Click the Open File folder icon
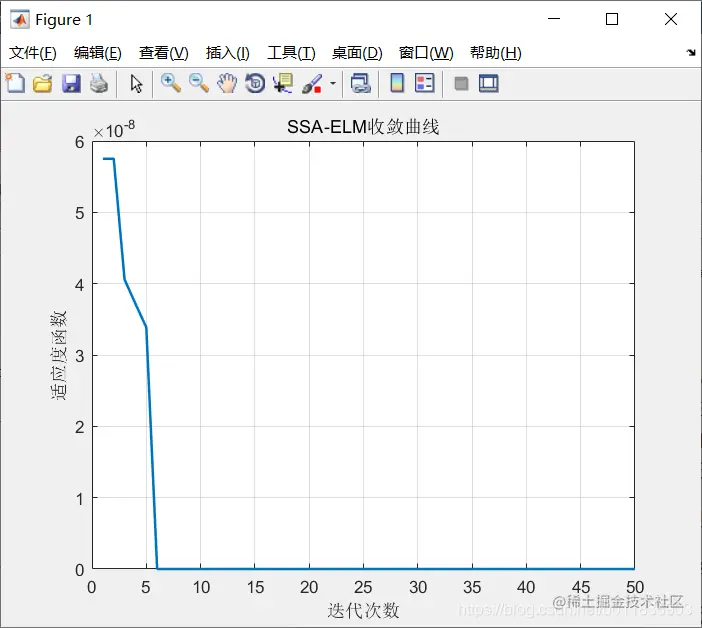The image size is (702, 628). click(x=43, y=84)
